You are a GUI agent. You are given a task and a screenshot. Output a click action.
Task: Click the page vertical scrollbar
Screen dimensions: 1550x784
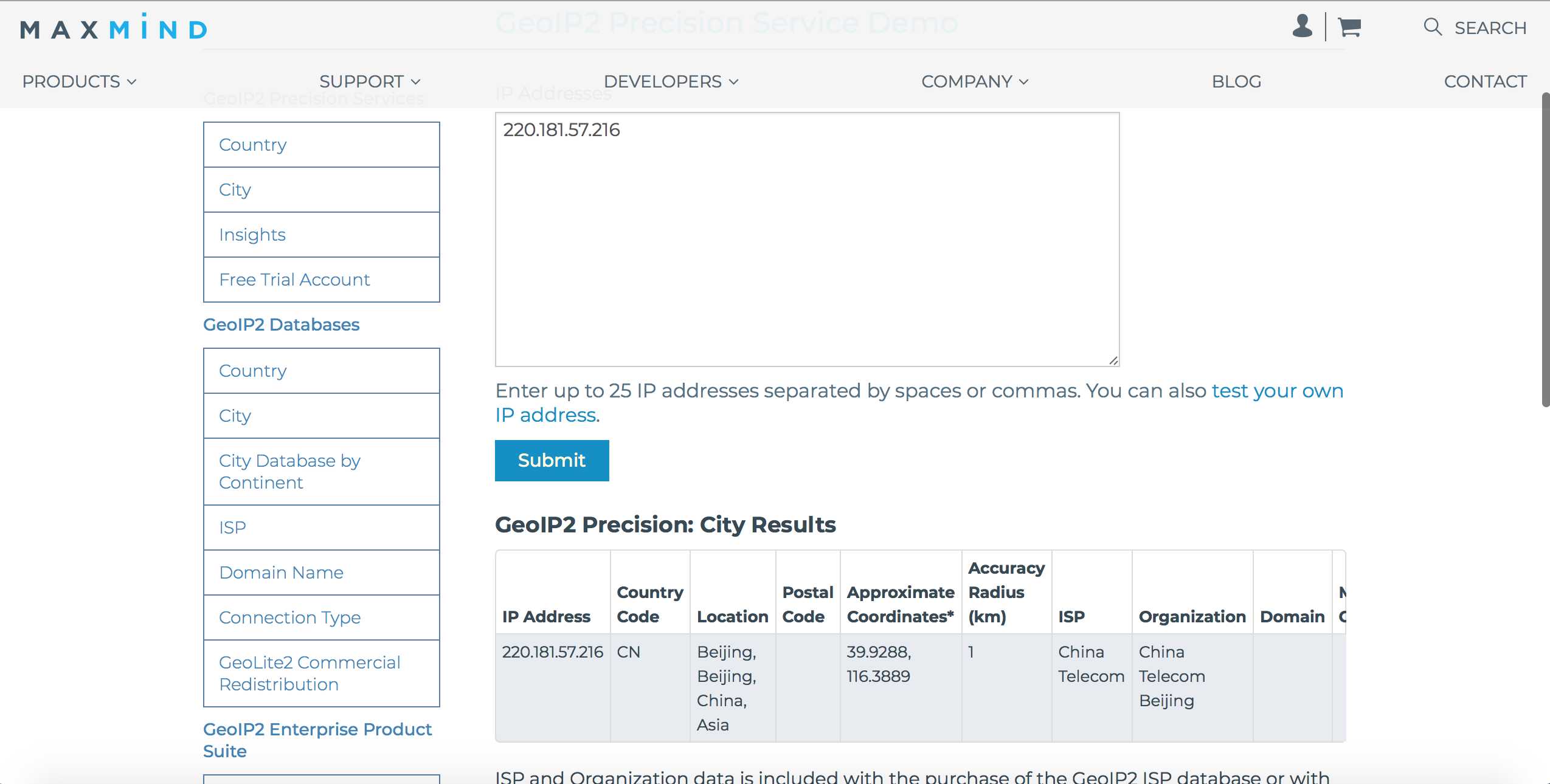pyautogui.click(x=1545, y=249)
